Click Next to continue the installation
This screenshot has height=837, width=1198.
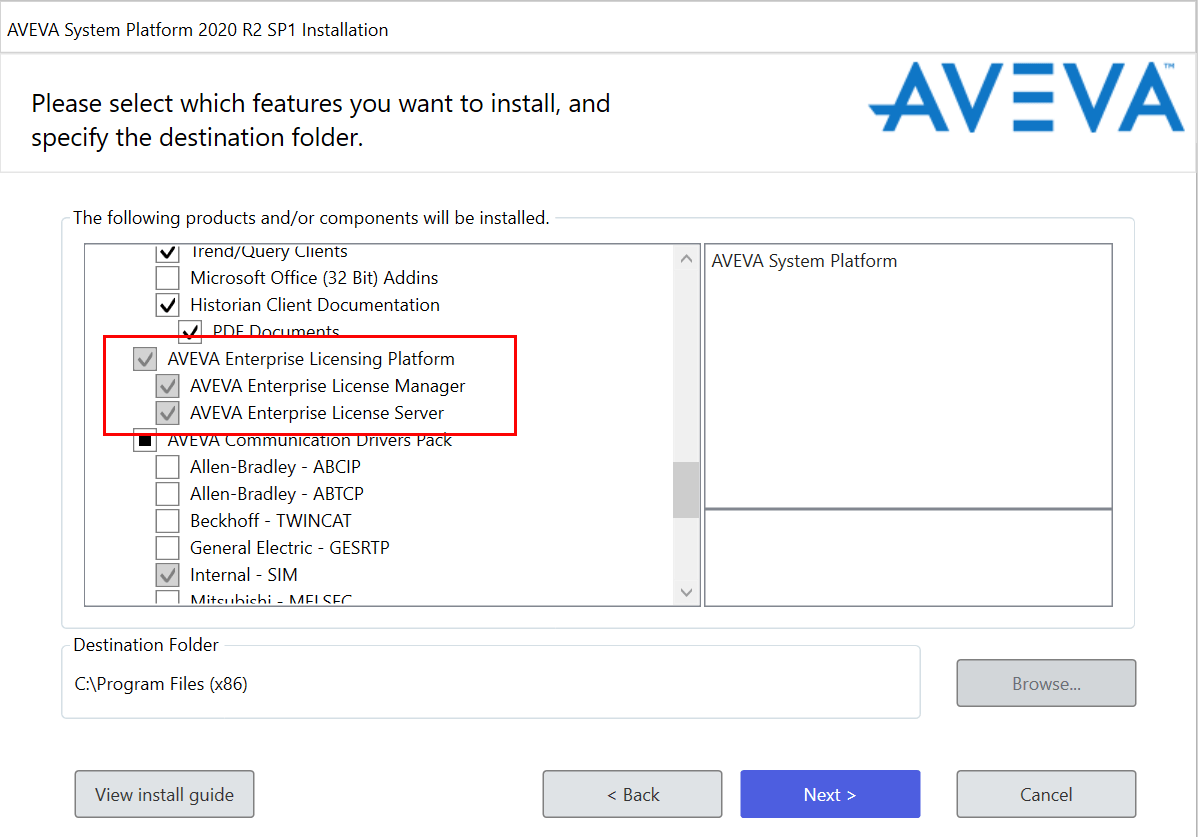click(x=830, y=793)
